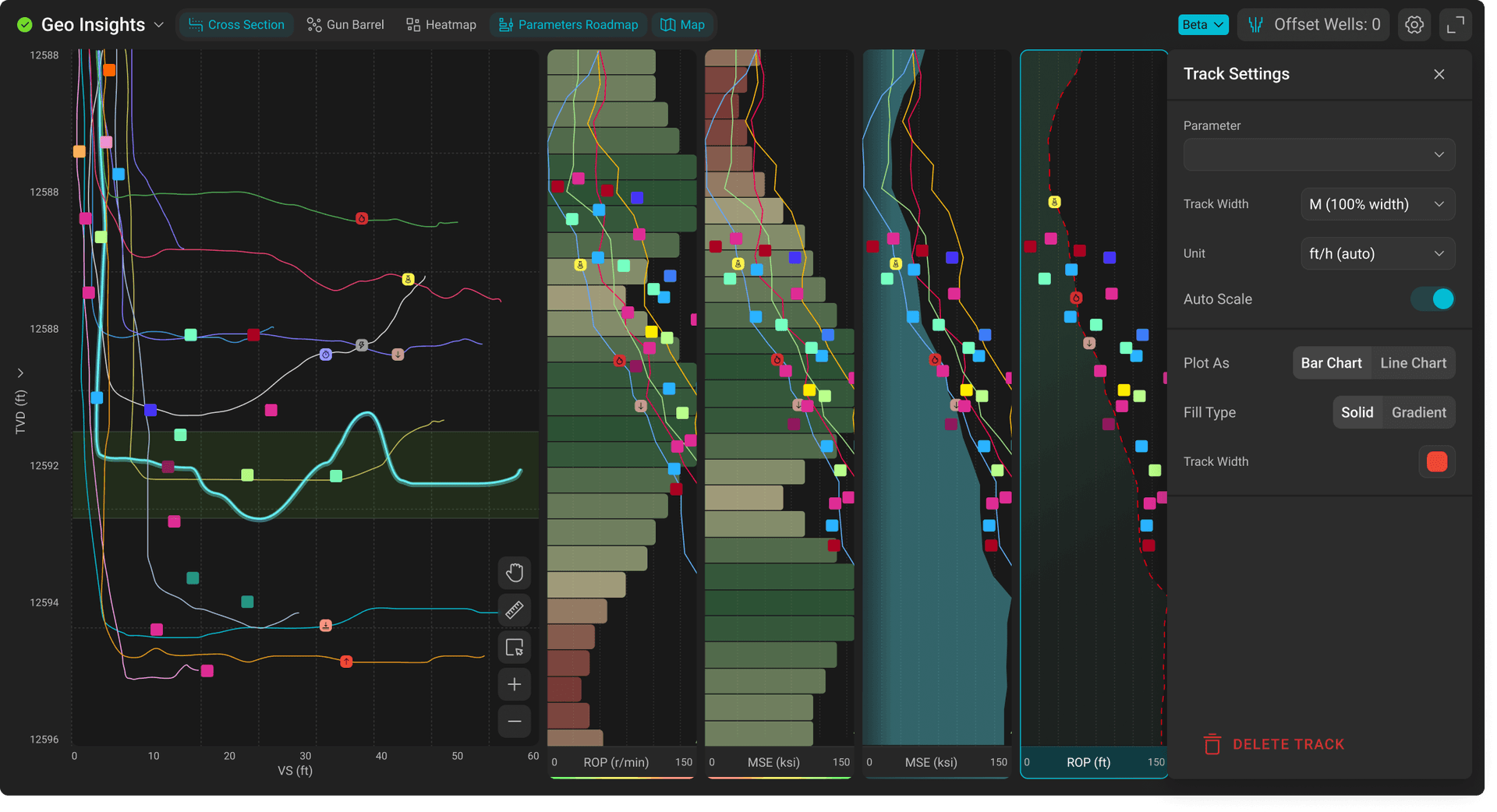Image resolution: width=1497 pixels, height=812 pixels.
Task: Open the Parameters Roadmap tab
Action: tap(568, 25)
